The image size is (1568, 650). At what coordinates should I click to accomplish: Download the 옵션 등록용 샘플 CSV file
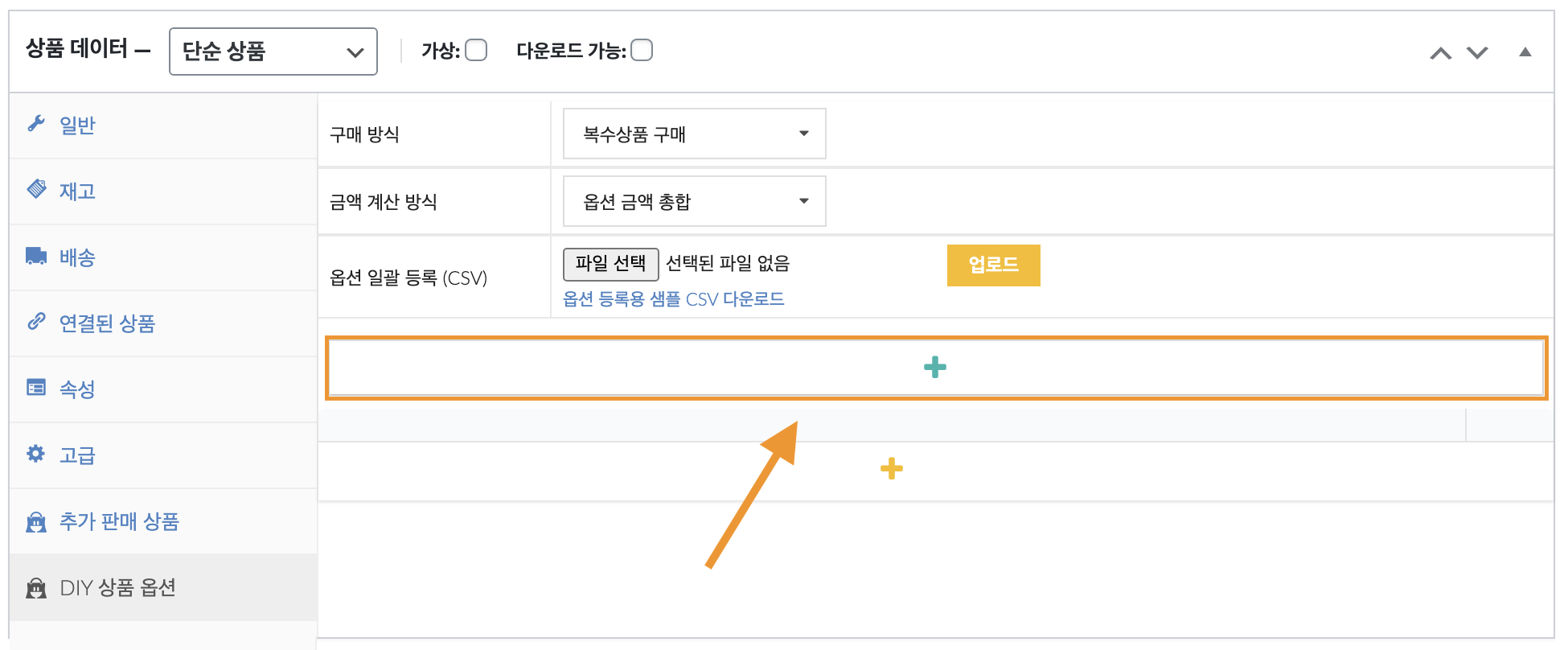pyautogui.click(x=673, y=299)
